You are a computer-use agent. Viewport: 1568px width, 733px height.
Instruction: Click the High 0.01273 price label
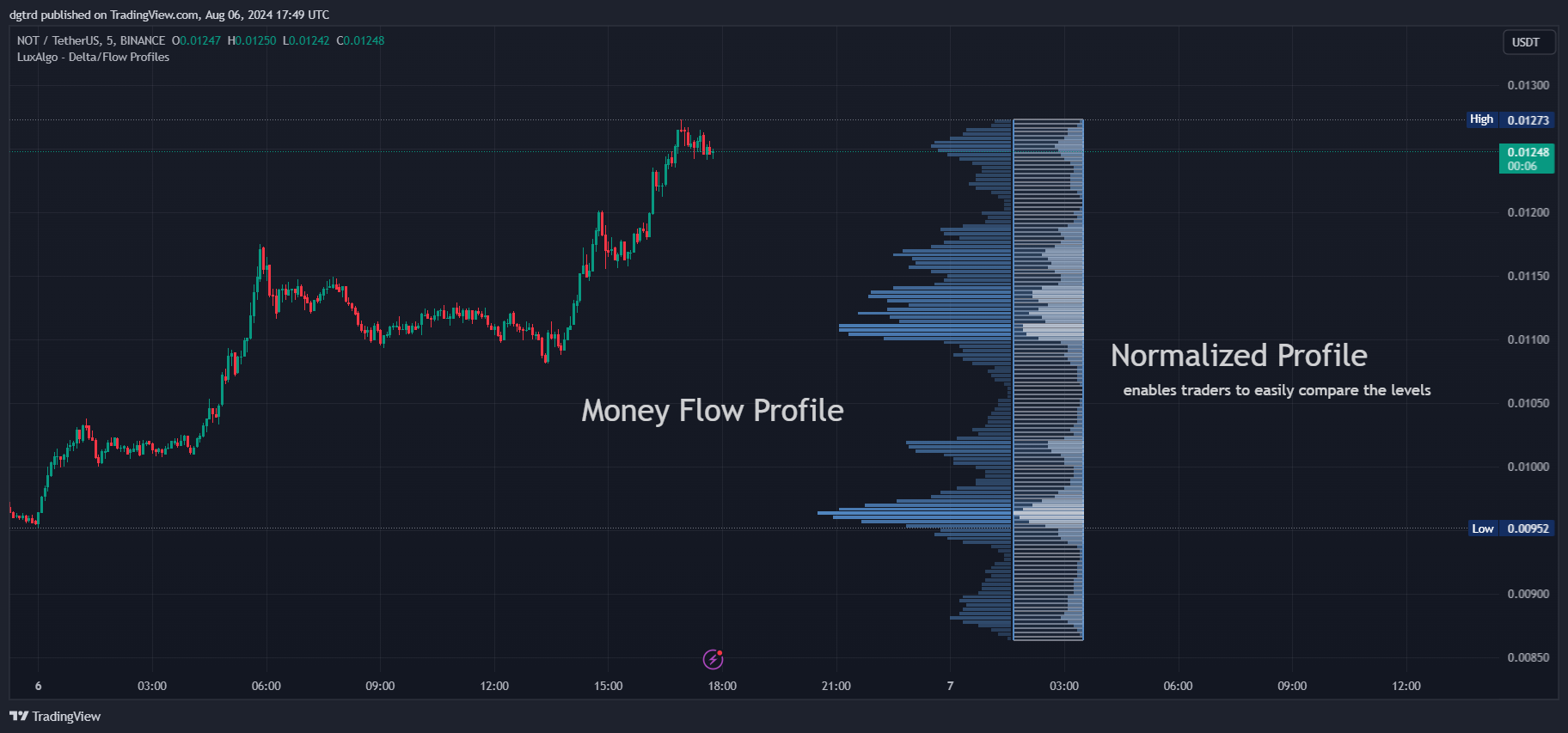click(x=1527, y=119)
